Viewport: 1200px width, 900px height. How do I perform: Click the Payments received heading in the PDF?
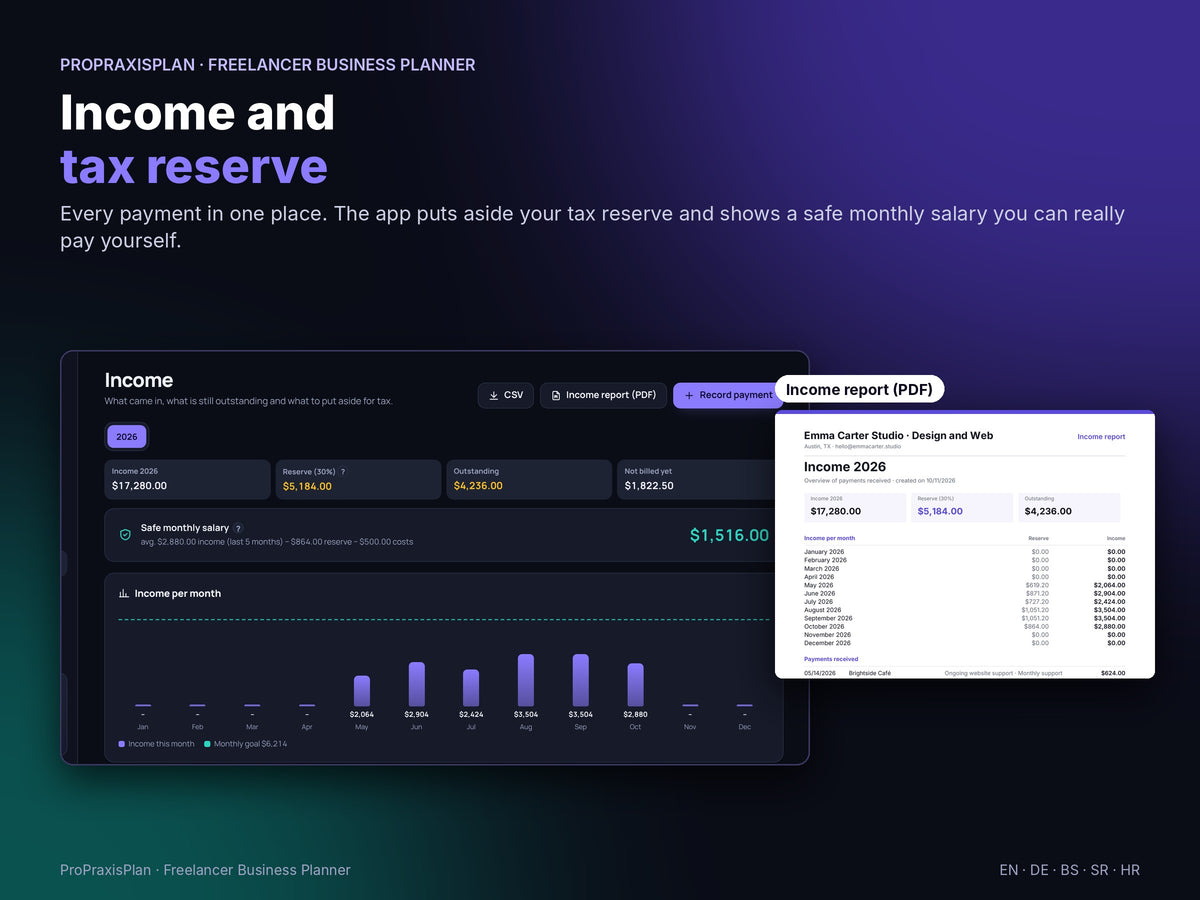(x=831, y=659)
